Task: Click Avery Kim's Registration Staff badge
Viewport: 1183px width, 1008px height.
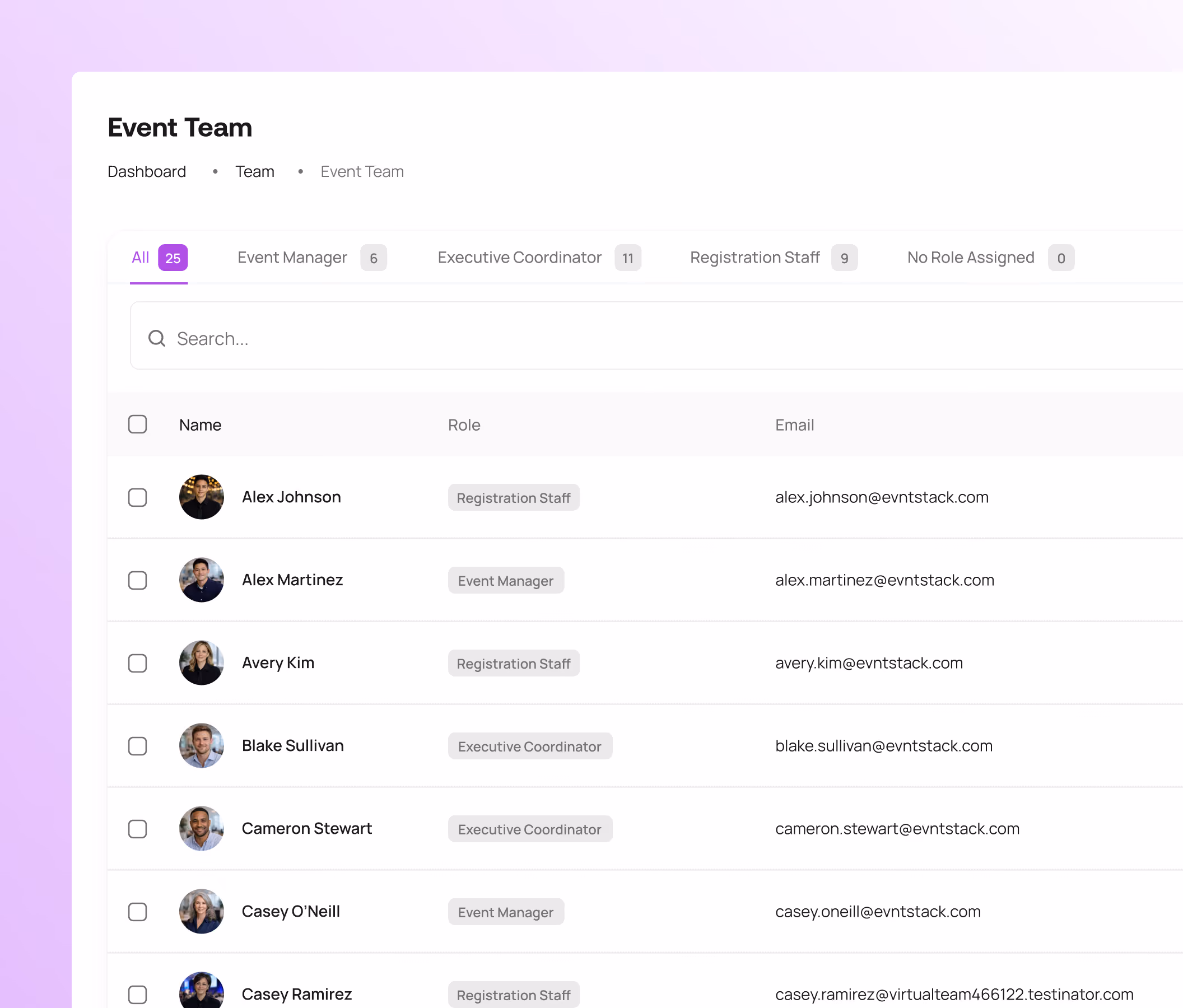Action: tap(513, 663)
